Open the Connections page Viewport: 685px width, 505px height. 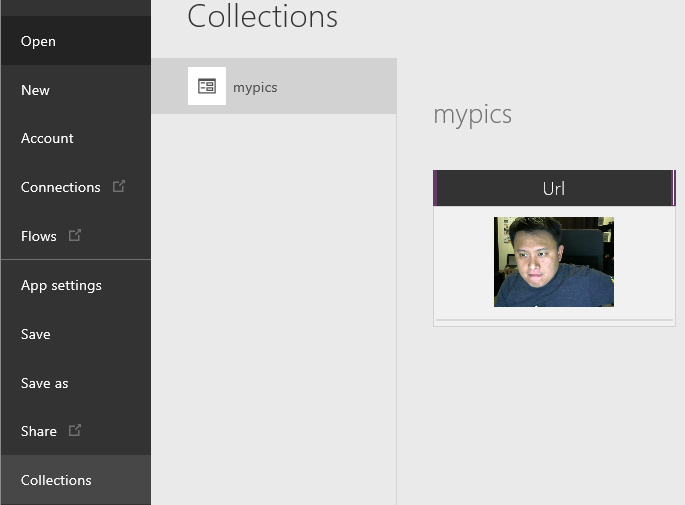click(x=60, y=187)
